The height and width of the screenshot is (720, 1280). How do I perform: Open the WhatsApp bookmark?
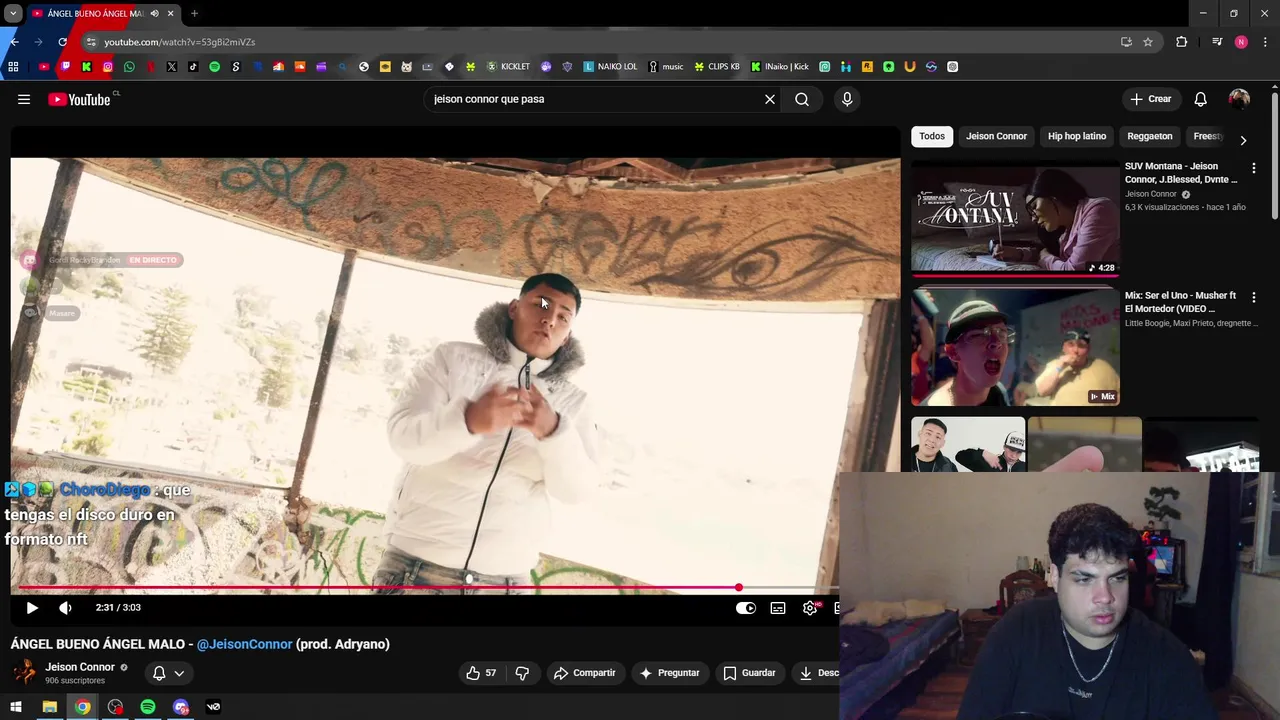pos(129,67)
